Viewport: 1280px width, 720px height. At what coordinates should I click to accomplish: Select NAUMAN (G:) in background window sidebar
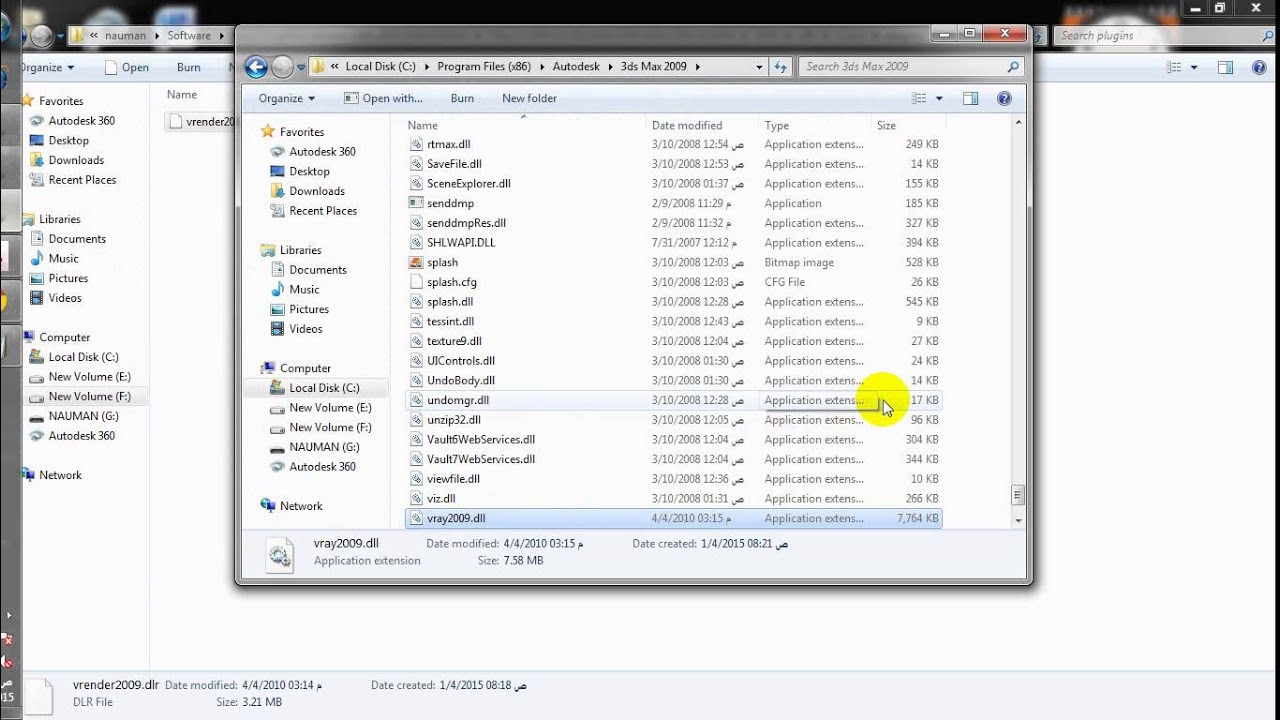pos(83,416)
